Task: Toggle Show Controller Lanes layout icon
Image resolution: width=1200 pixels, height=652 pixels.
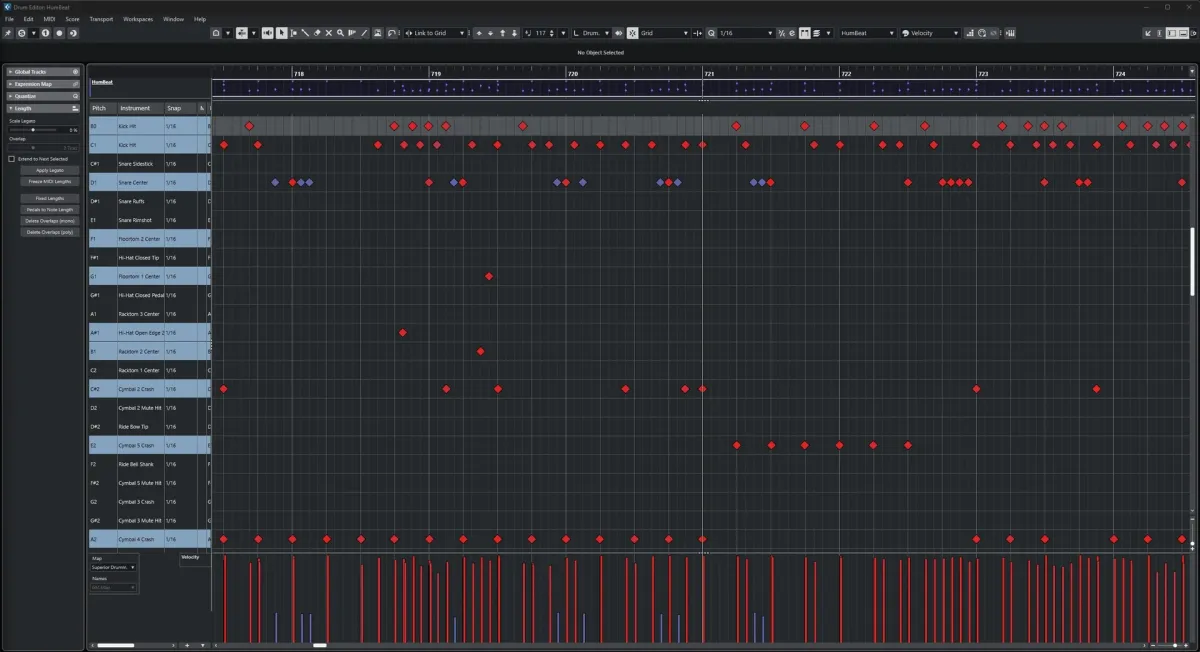Action: click(1183, 33)
